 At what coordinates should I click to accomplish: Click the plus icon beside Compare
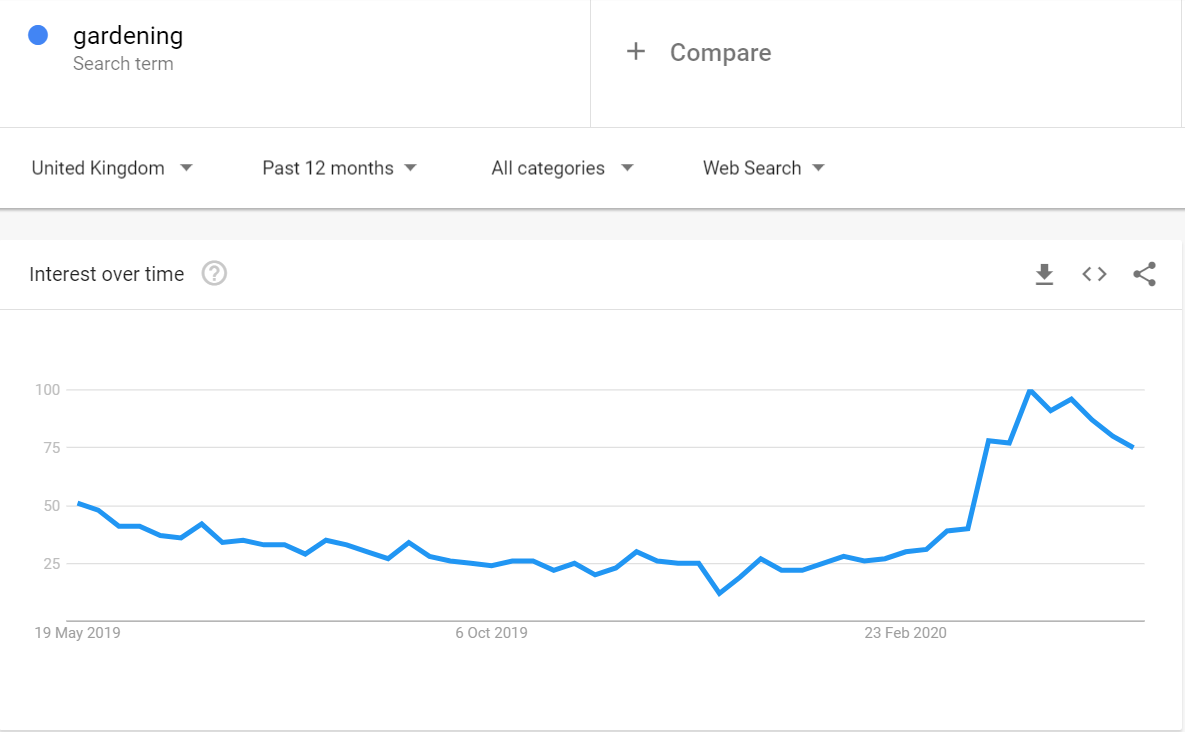click(635, 52)
